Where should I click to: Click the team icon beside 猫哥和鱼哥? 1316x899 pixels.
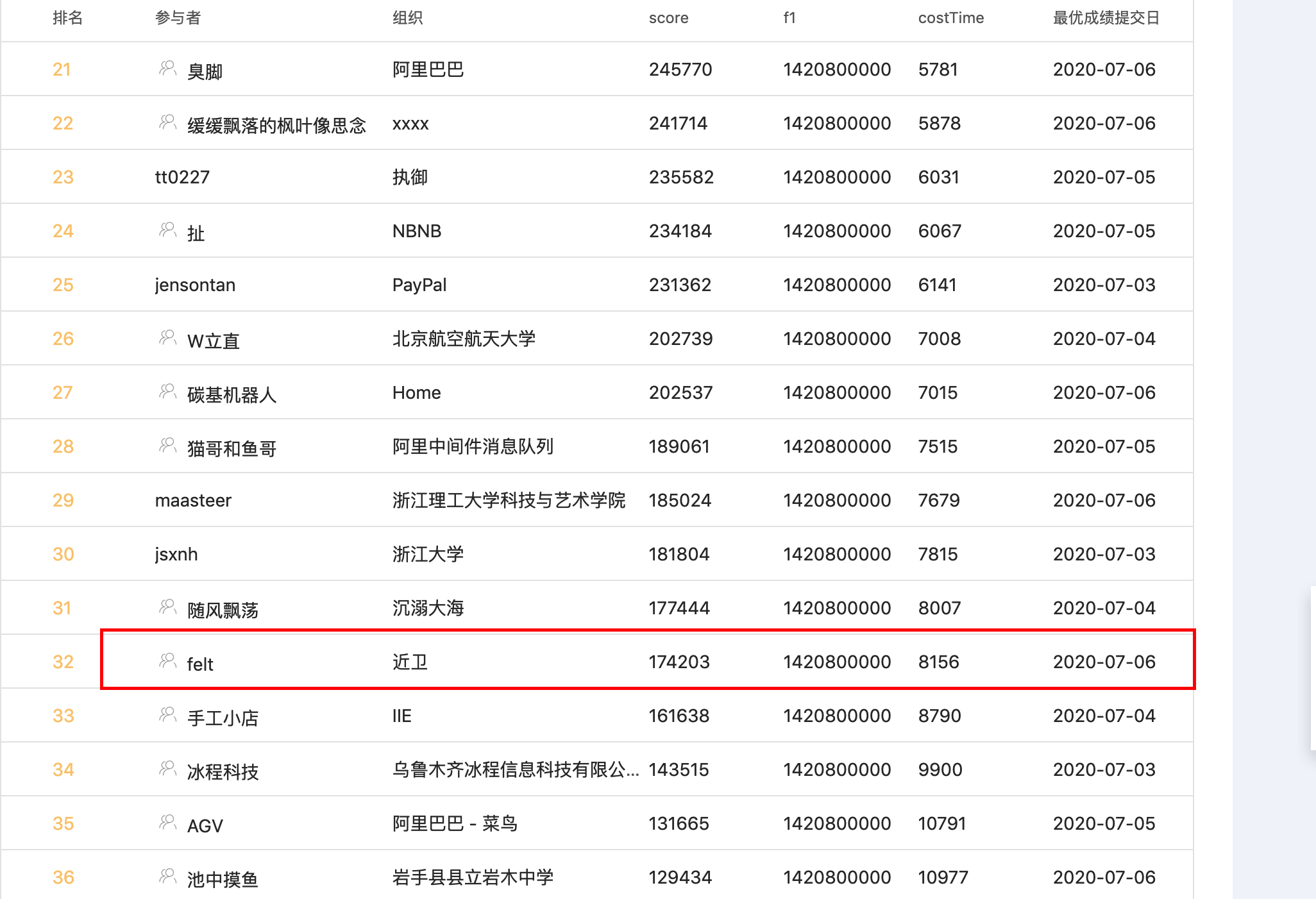pyautogui.click(x=167, y=444)
